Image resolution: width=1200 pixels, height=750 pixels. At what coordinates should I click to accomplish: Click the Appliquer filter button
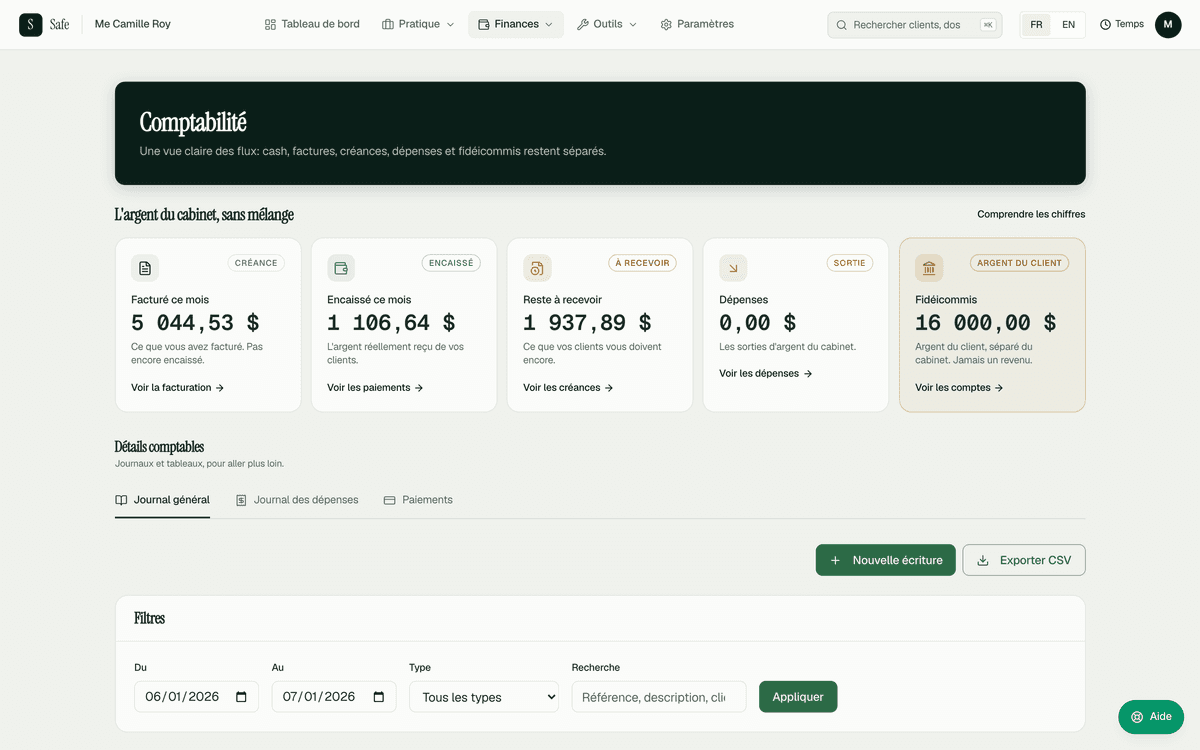click(798, 697)
